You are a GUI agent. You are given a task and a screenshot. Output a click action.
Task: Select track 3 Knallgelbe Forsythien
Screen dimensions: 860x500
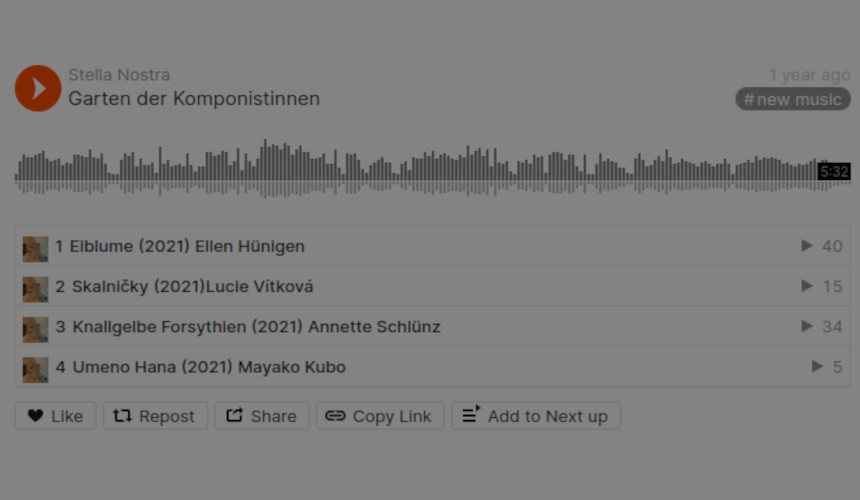coord(432,327)
